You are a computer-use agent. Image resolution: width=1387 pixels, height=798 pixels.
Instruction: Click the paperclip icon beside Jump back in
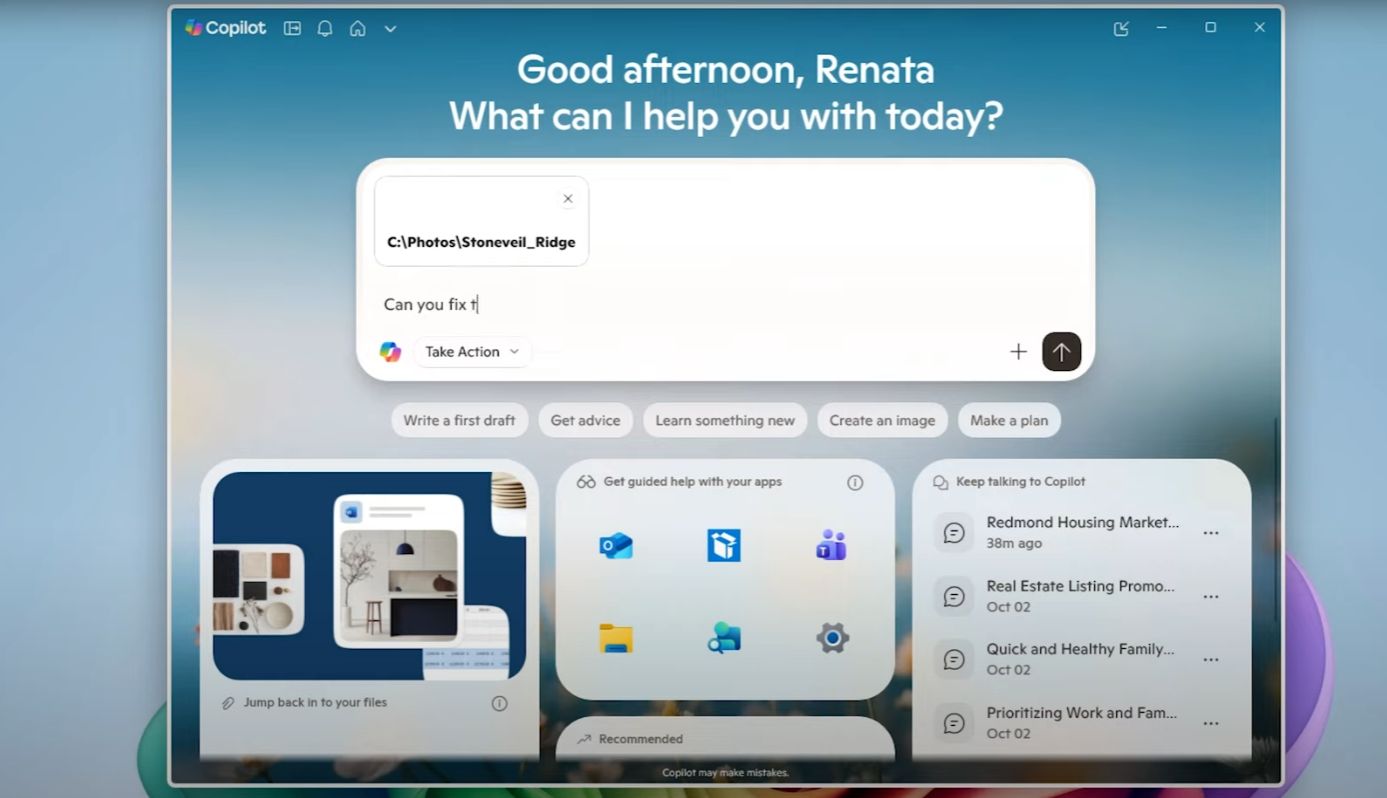pyautogui.click(x=228, y=704)
